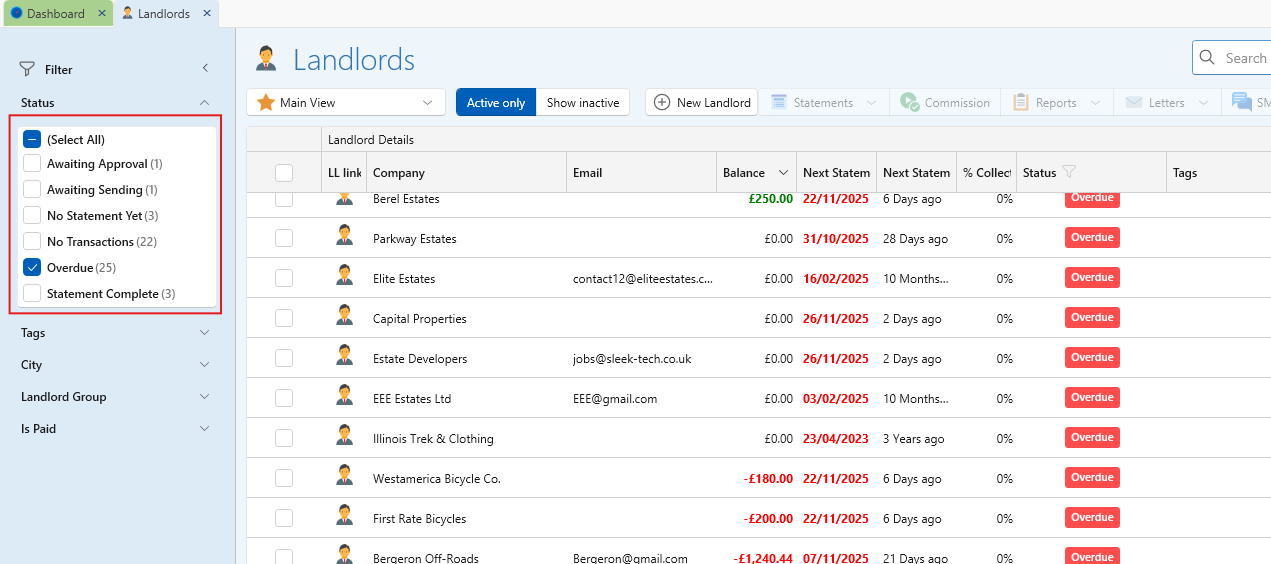
Task: Uncheck the Overdue status filter
Action: (x=32, y=268)
